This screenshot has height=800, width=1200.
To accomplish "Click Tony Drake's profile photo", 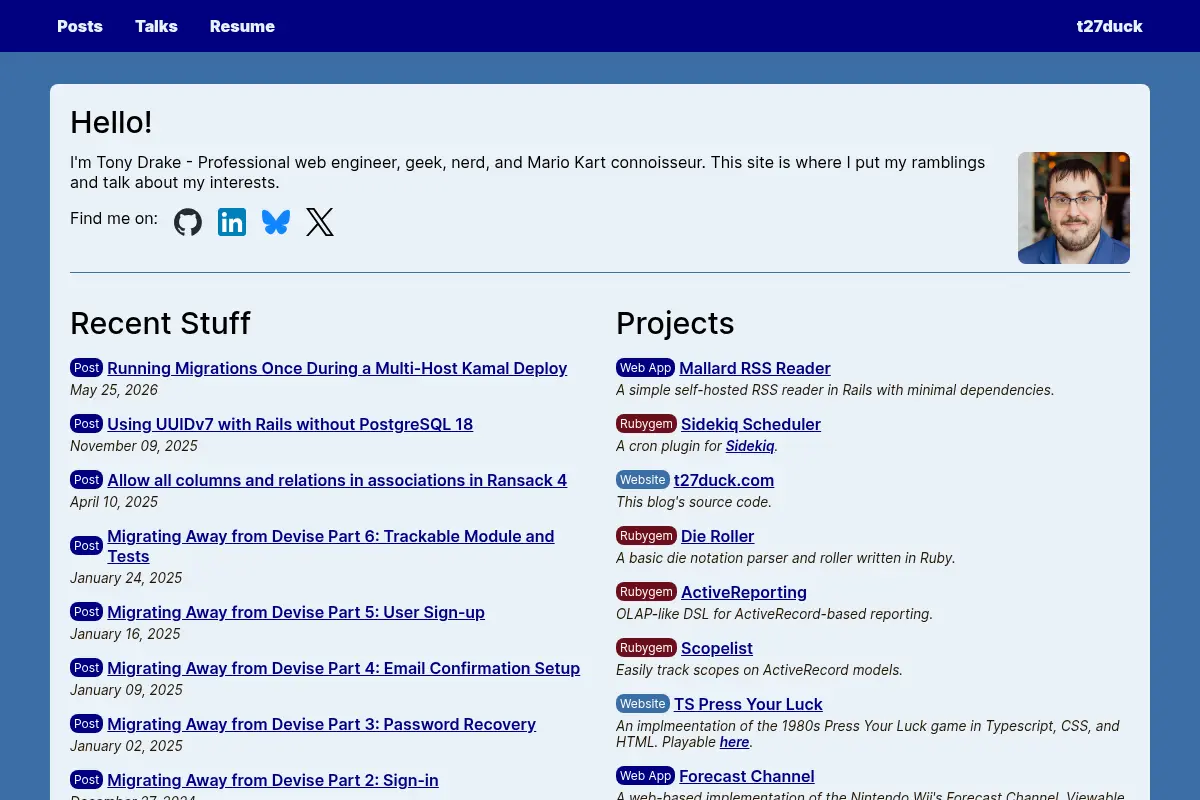I will [1074, 208].
